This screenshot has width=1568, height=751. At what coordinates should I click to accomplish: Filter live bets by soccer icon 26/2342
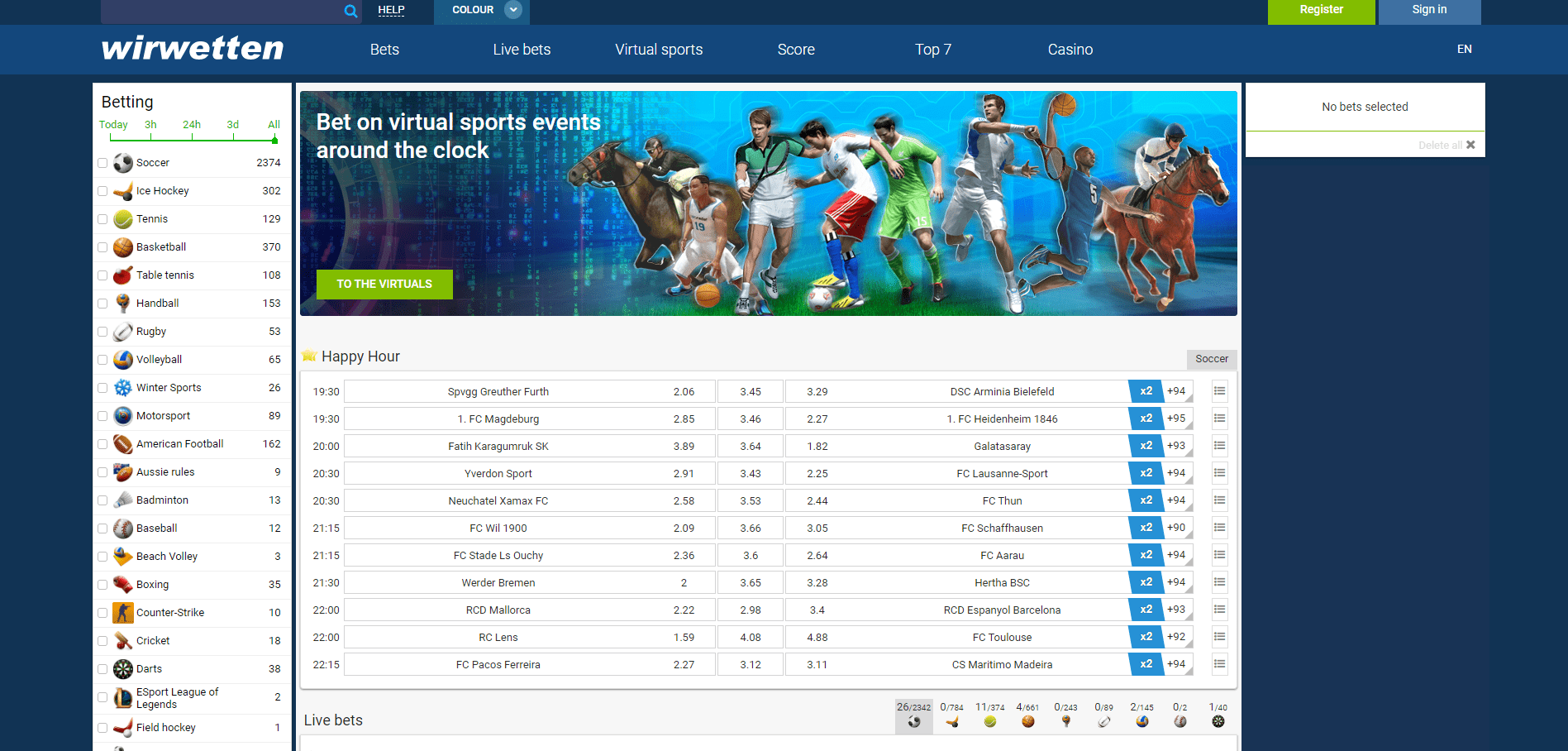(913, 716)
